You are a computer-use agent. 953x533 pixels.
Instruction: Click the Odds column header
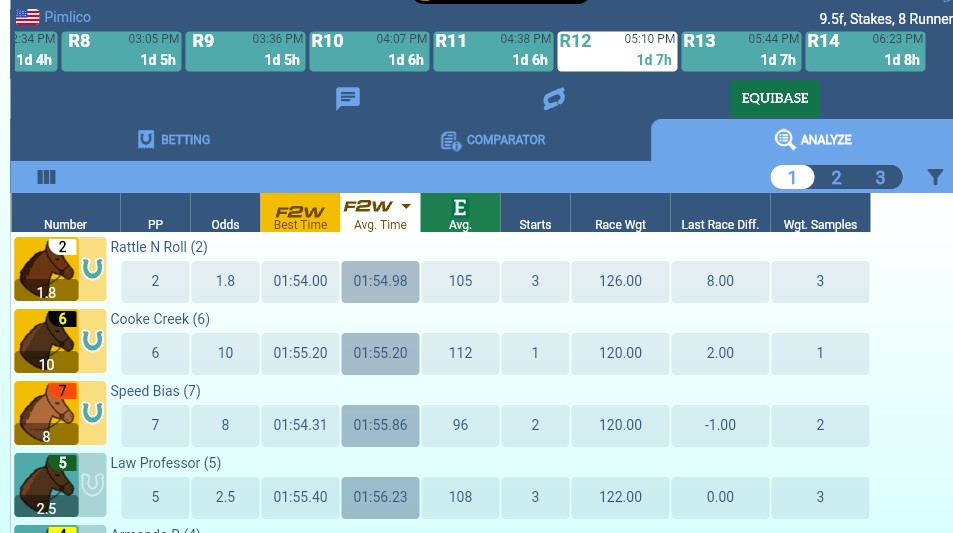[225, 213]
